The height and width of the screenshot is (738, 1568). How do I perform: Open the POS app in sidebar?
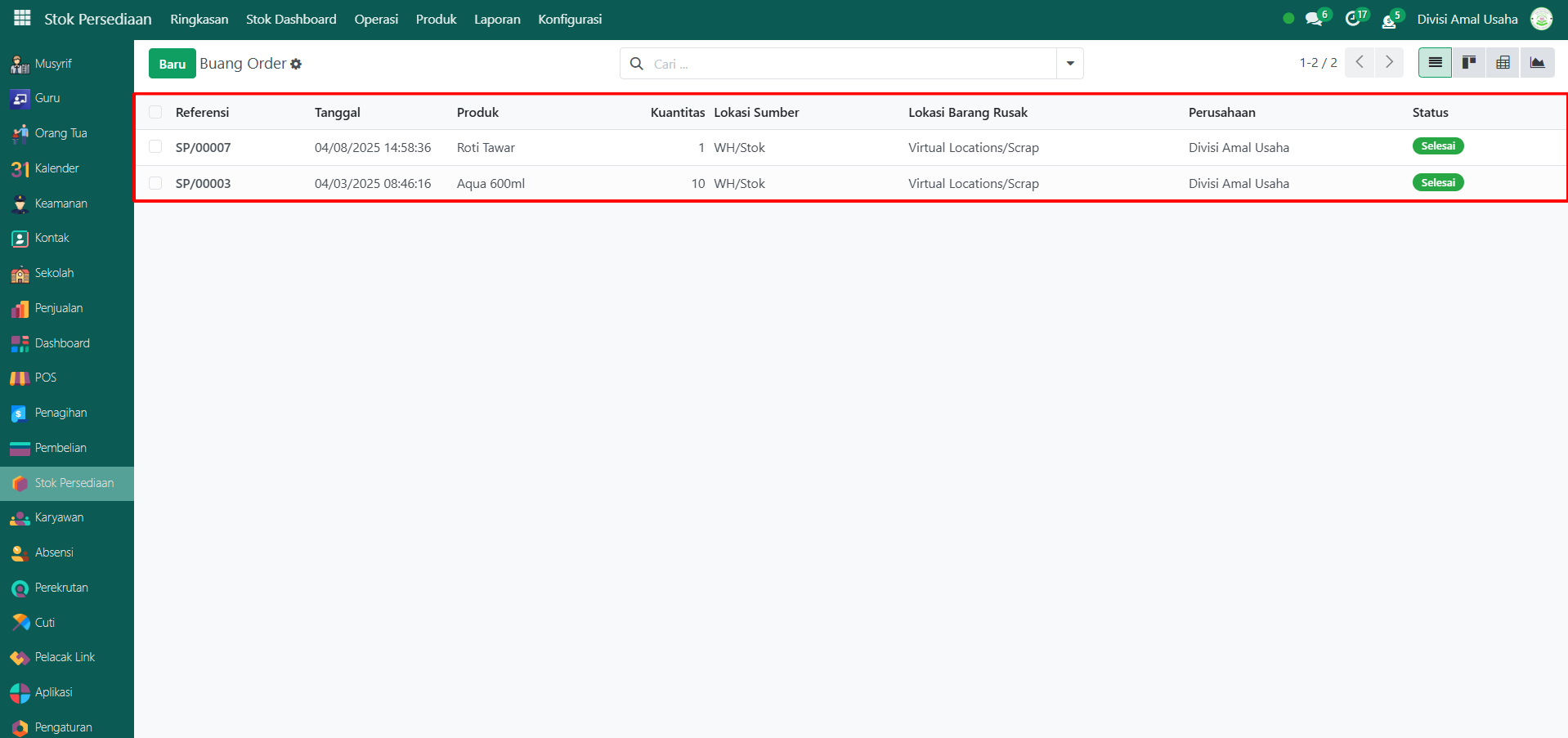46,378
